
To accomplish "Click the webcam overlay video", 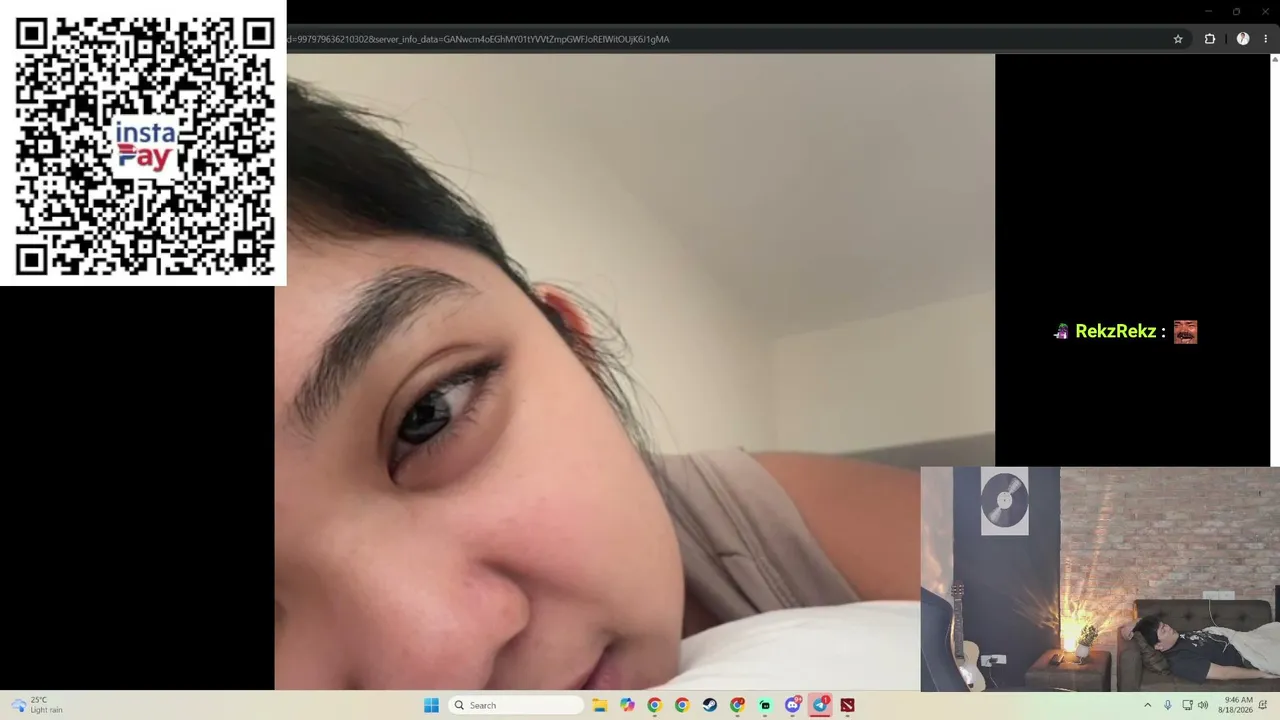I will (1100, 579).
